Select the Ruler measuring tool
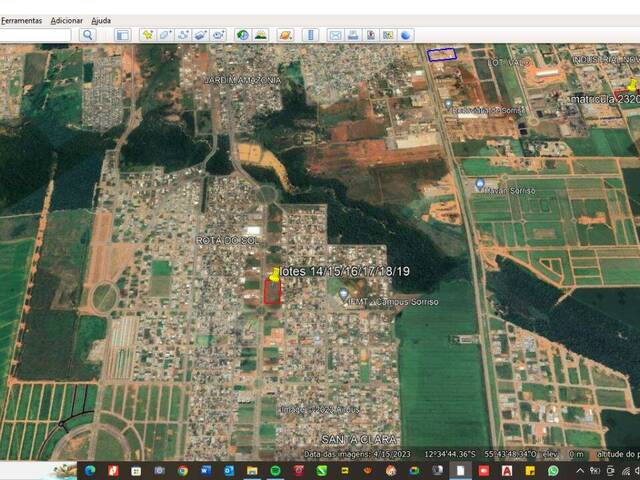Viewport: 640px width, 480px height. click(x=310, y=35)
